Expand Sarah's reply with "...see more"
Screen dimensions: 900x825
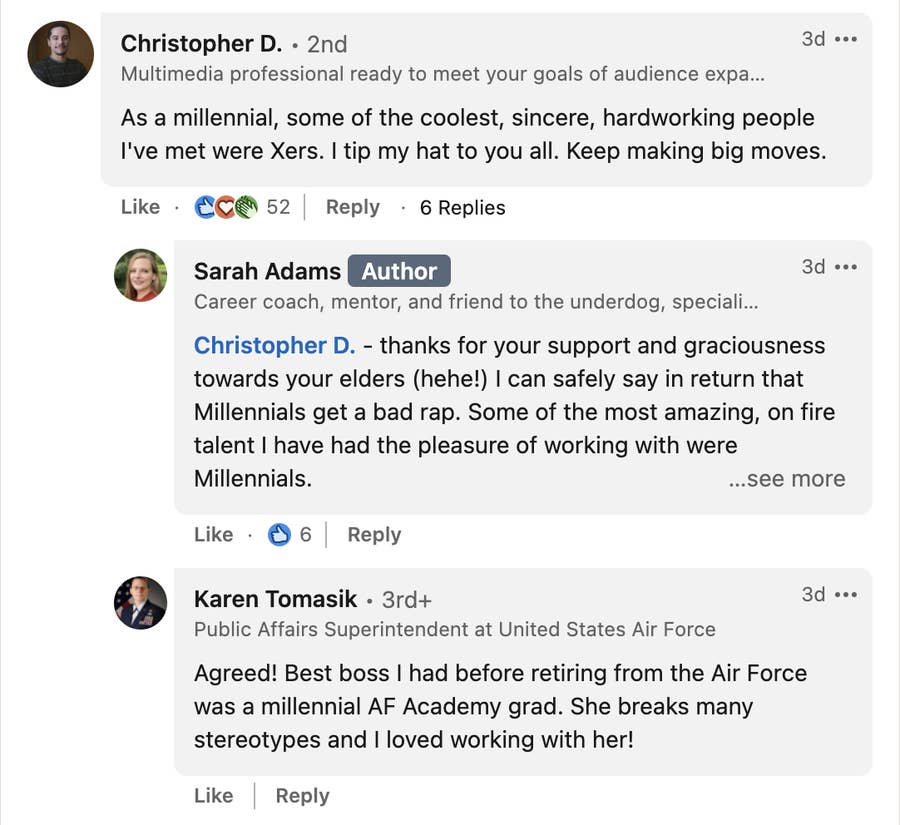(787, 479)
